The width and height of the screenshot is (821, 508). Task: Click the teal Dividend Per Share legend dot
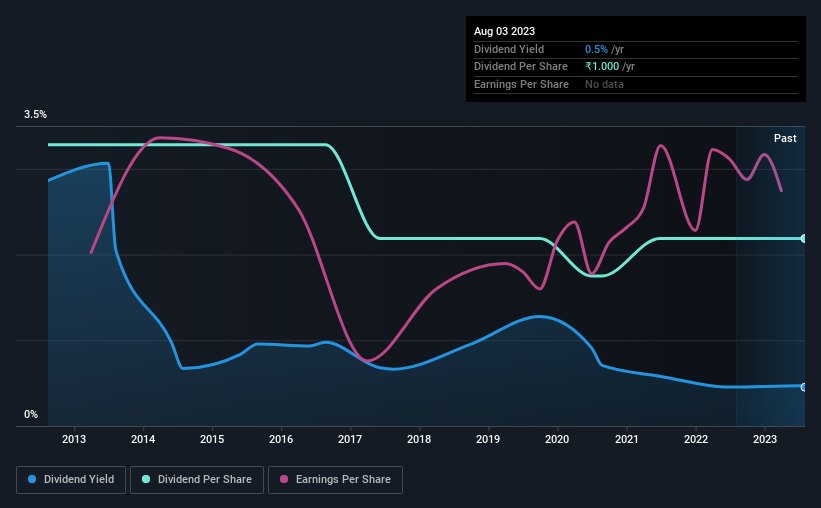point(146,479)
